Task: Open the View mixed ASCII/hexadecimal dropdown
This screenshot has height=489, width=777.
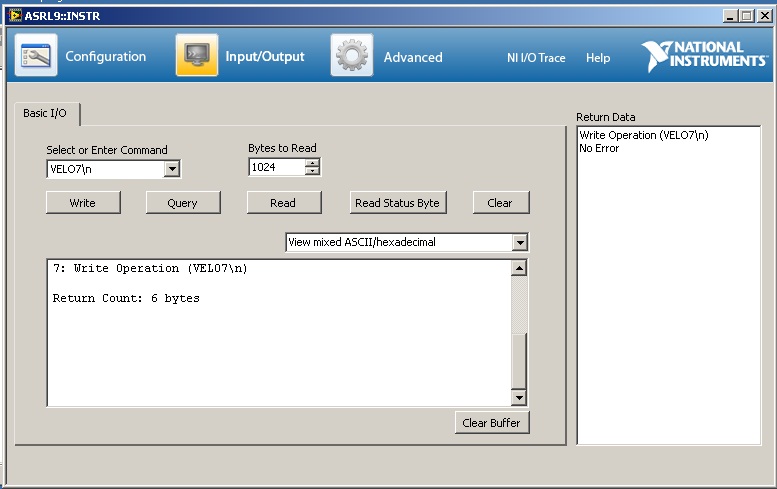Action: click(x=519, y=242)
